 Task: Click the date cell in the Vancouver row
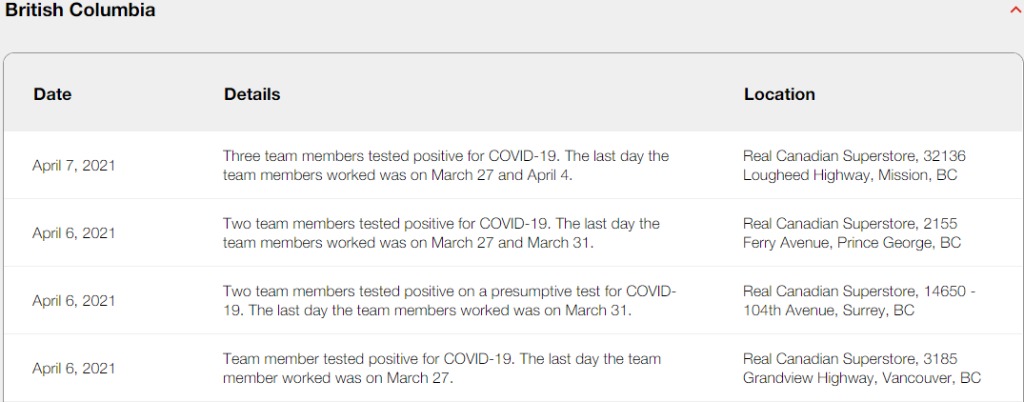pos(74,369)
